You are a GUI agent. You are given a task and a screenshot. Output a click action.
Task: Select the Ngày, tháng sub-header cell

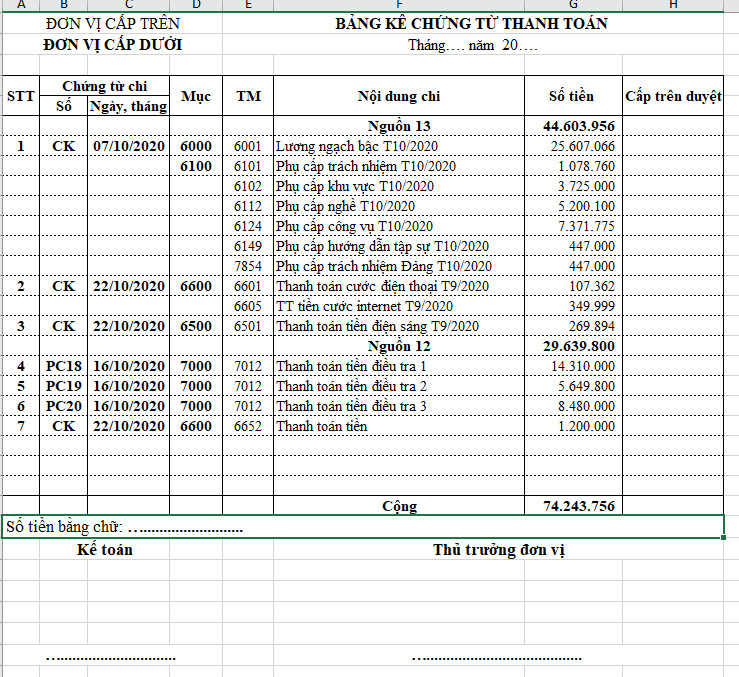(128, 106)
